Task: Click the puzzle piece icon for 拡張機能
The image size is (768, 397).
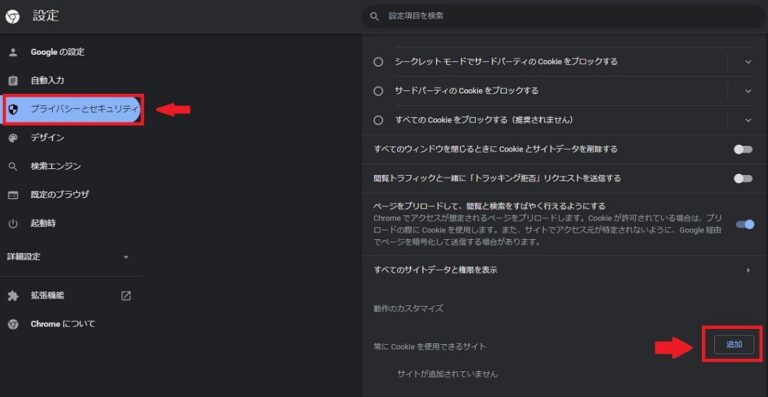Action: pos(13,296)
